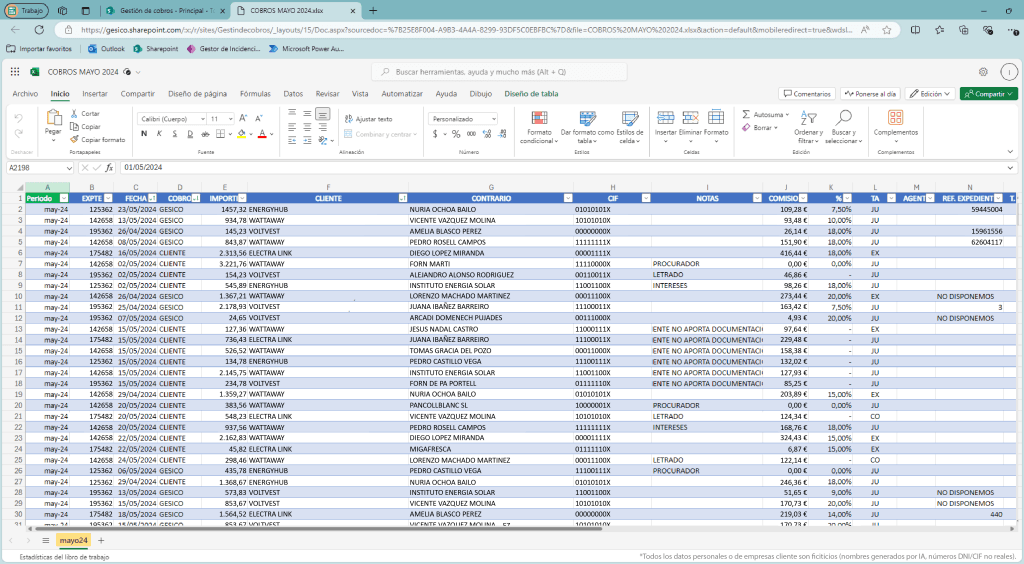The width and height of the screenshot is (1024, 564).
Task: Open Formato condicional
Action: pyautogui.click(x=539, y=127)
